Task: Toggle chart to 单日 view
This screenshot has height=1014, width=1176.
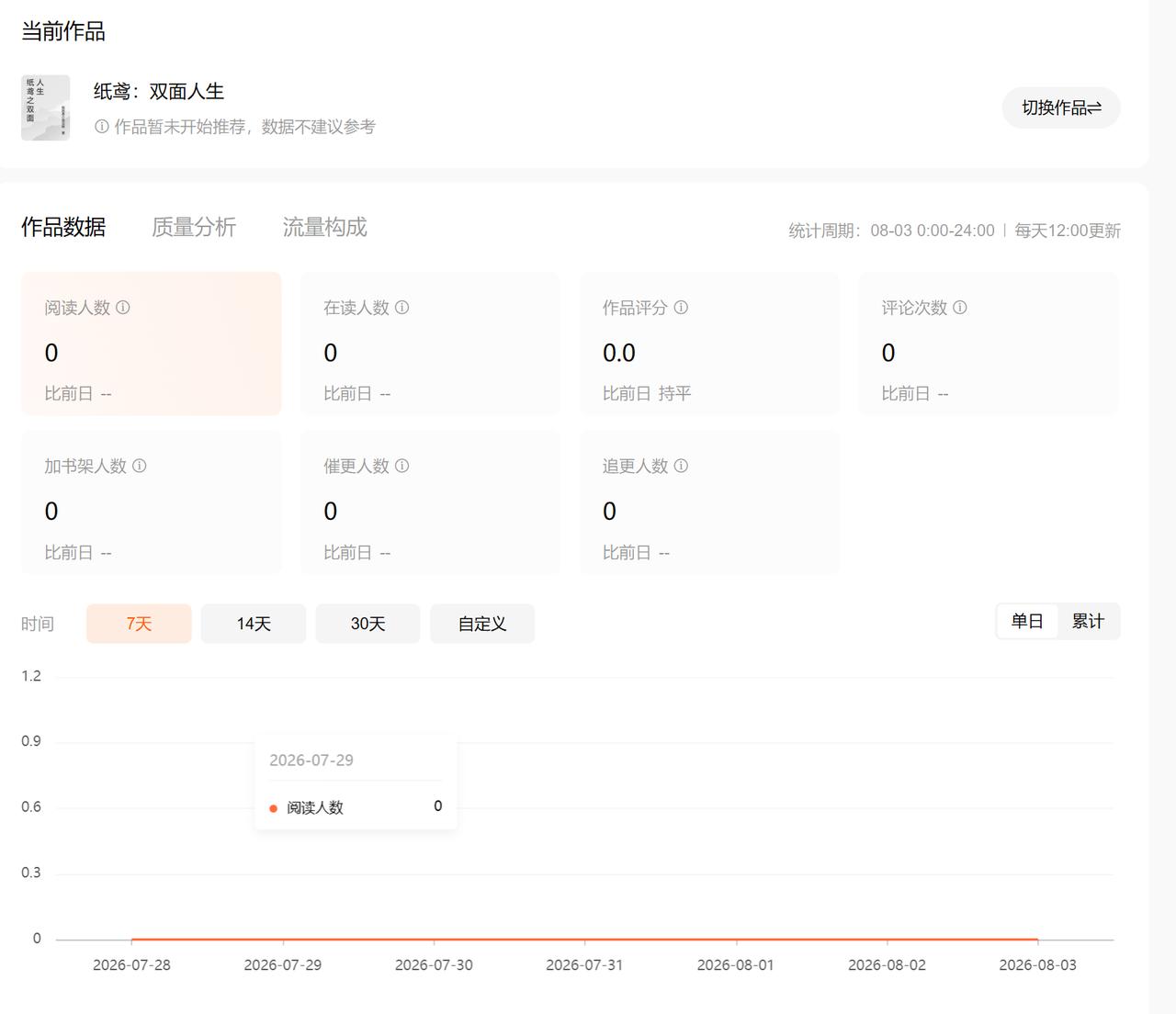Action: tap(1027, 622)
